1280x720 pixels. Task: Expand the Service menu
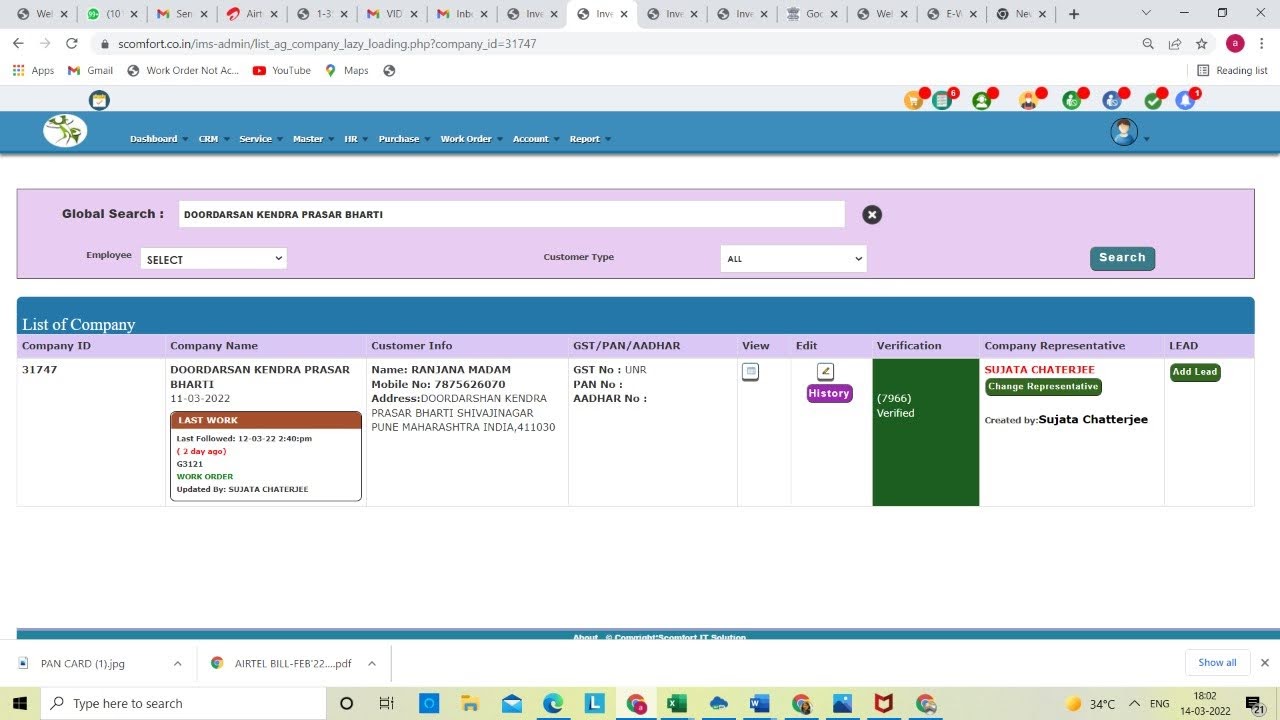click(260, 139)
